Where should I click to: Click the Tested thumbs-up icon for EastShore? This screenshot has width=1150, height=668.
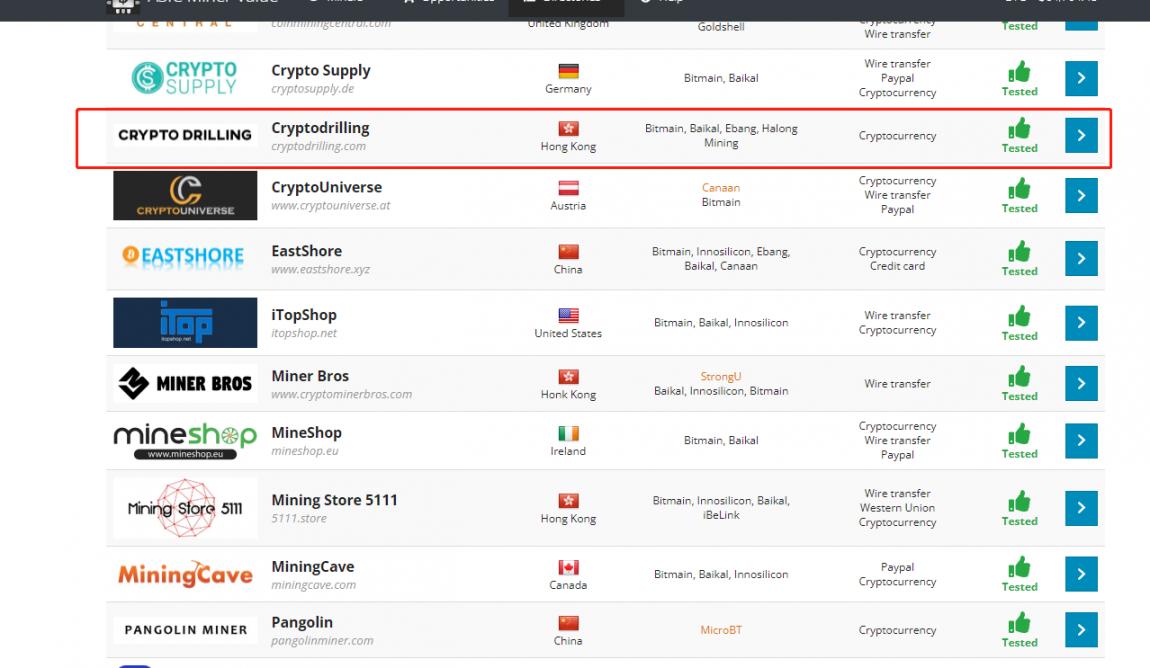1019,250
